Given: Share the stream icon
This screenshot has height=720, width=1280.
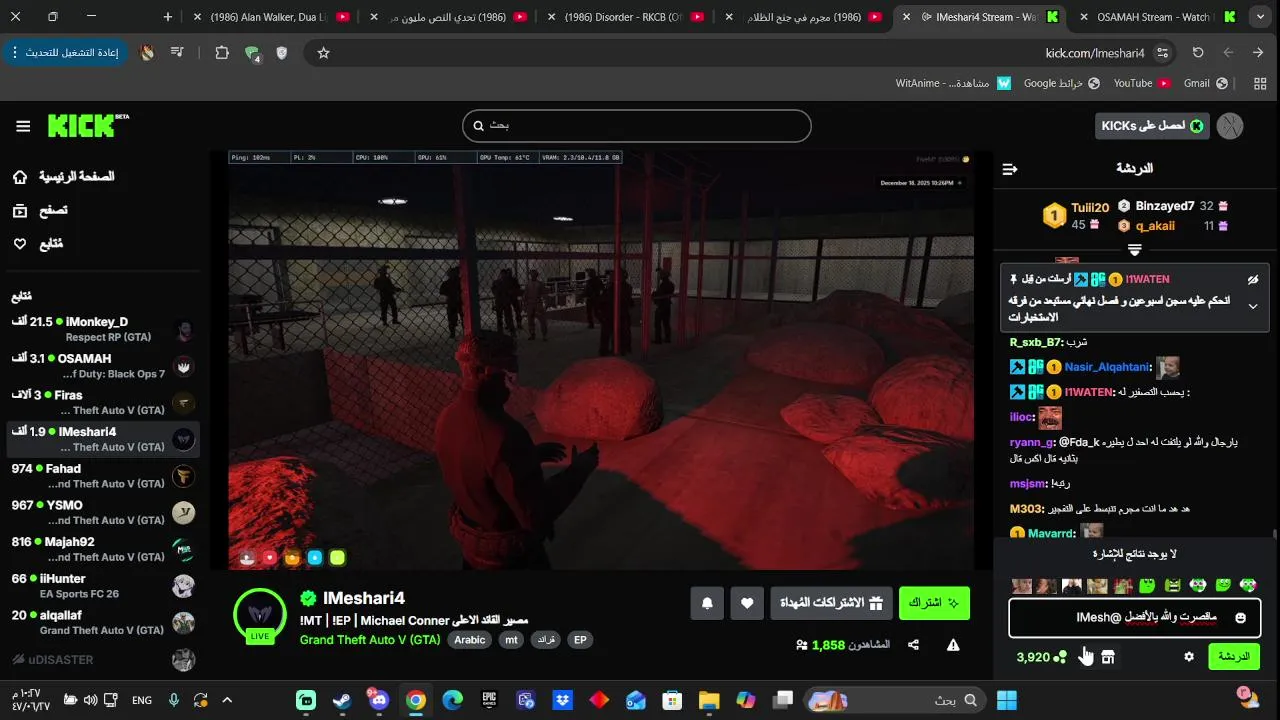Looking at the screenshot, I should click(x=913, y=645).
